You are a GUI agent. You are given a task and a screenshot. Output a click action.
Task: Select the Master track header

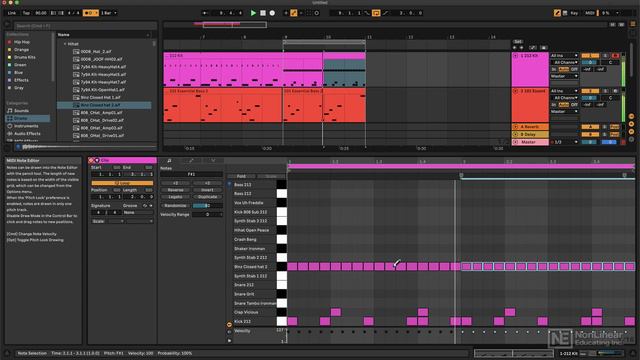pos(530,142)
